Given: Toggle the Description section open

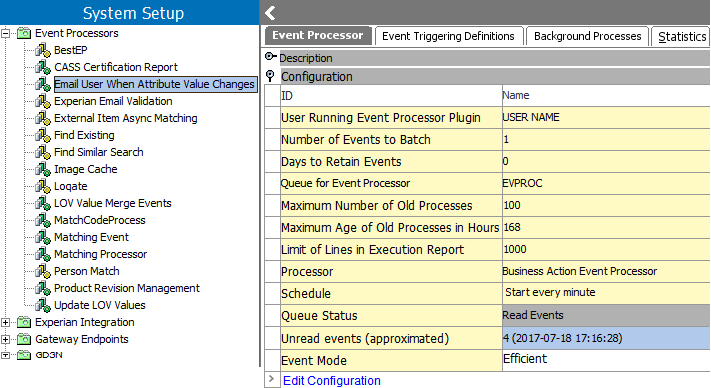Looking at the screenshot, I should [x=270, y=56].
